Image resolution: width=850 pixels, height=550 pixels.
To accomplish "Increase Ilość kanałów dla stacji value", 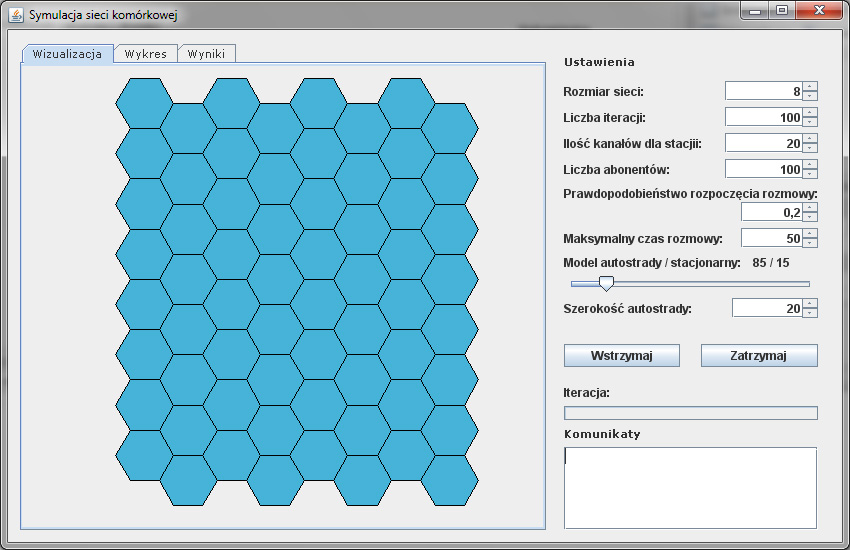I will pyautogui.click(x=810, y=138).
